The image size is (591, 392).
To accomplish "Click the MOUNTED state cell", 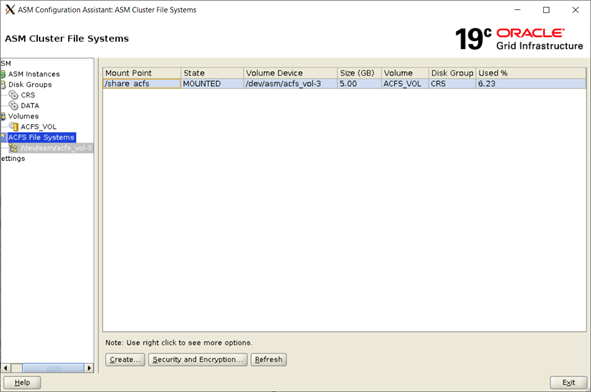I will [x=212, y=84].
